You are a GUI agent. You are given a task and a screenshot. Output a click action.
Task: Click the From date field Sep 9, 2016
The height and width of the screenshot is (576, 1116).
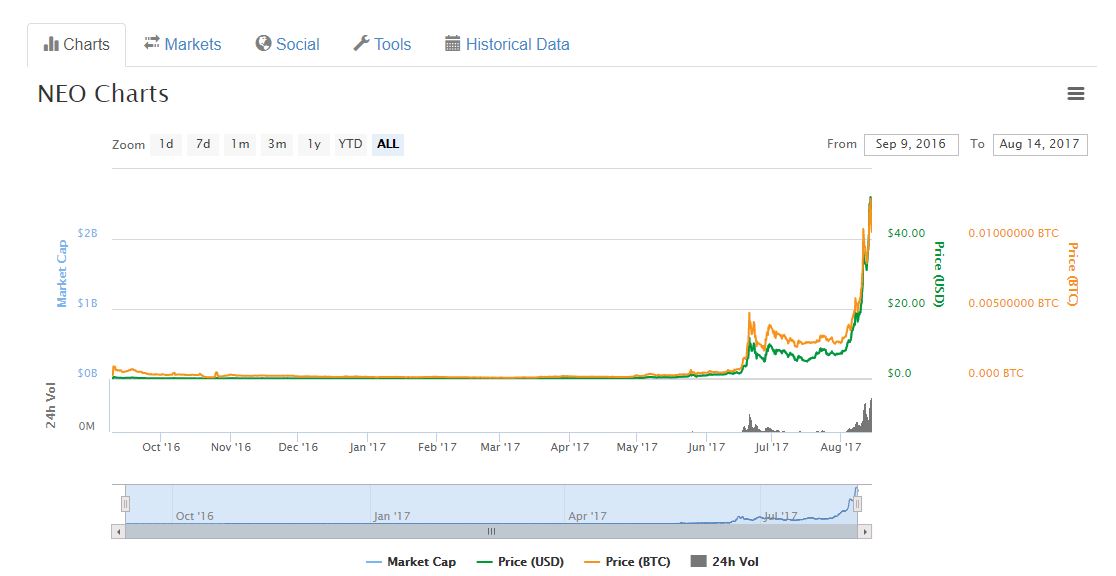click(x=911, y=144)
